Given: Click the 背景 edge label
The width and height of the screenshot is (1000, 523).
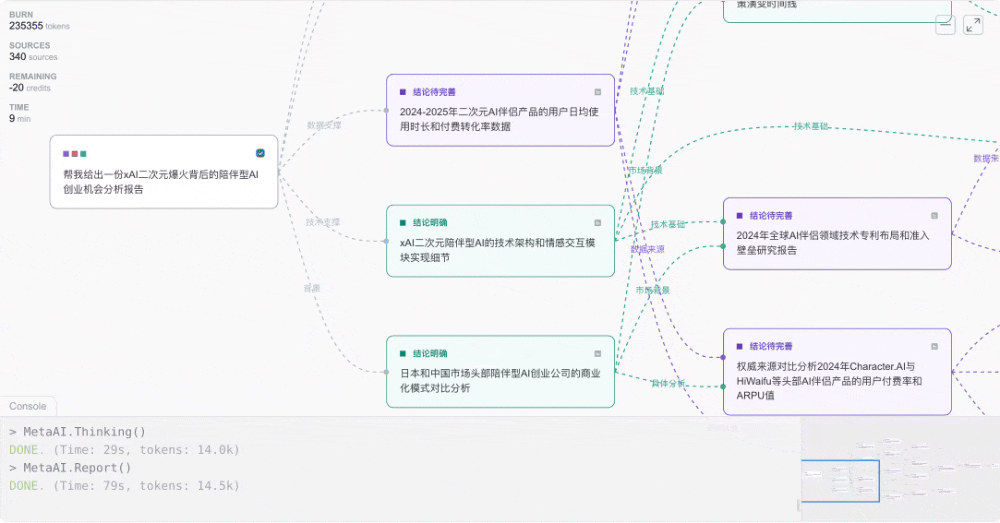Looking at the screenshot, I should [x=312, y=289].
